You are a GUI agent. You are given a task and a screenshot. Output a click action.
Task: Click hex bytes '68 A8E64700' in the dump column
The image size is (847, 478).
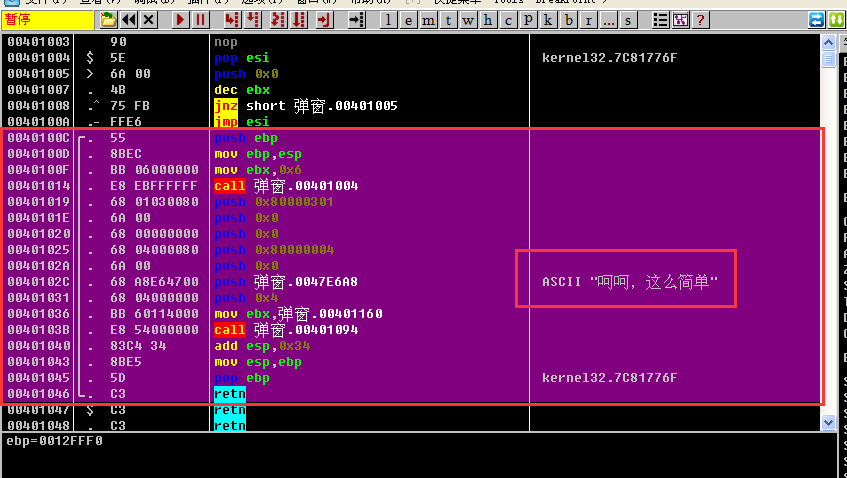click(x=154, y=282)
